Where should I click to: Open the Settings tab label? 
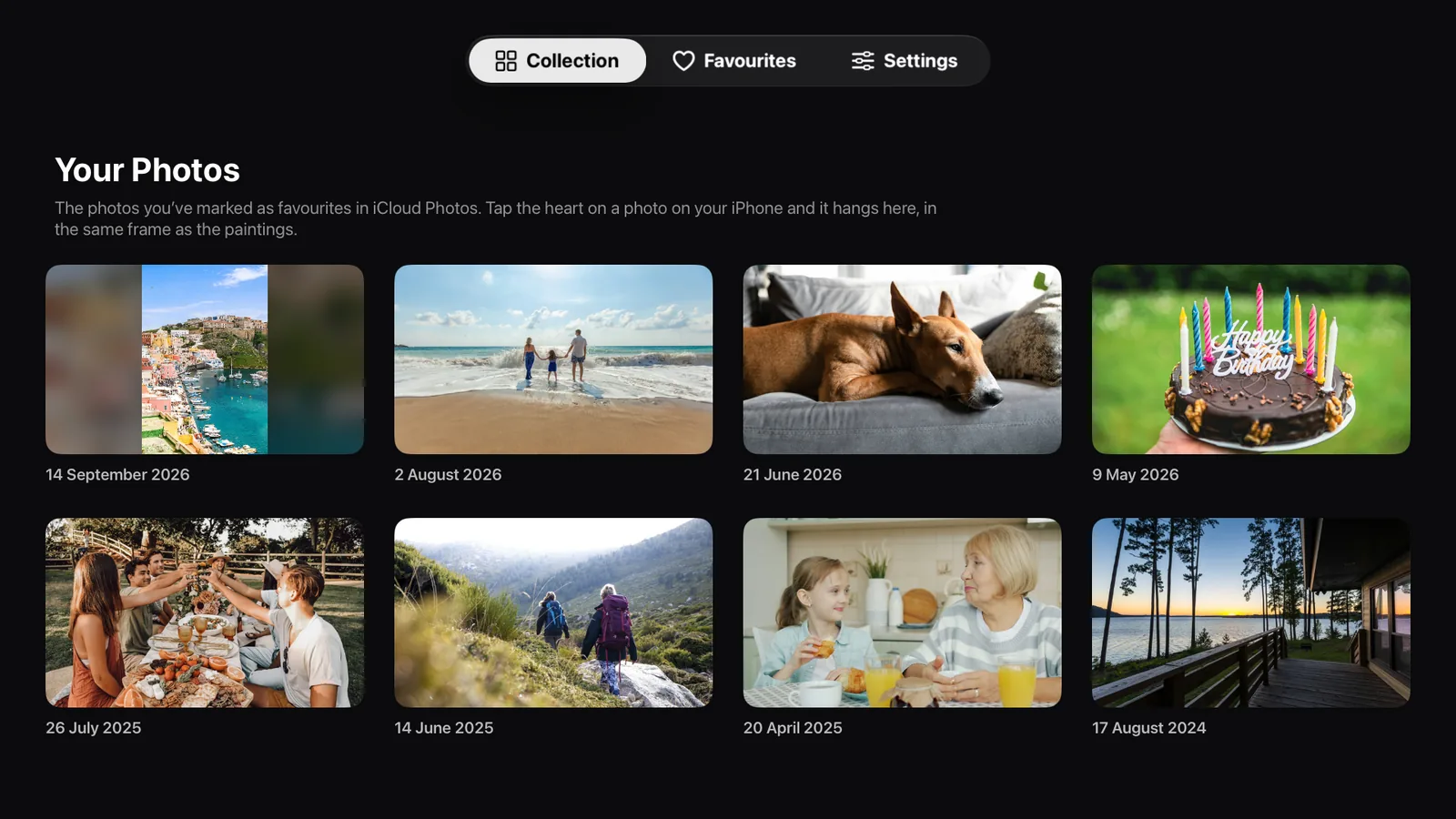tap(920, 61)
